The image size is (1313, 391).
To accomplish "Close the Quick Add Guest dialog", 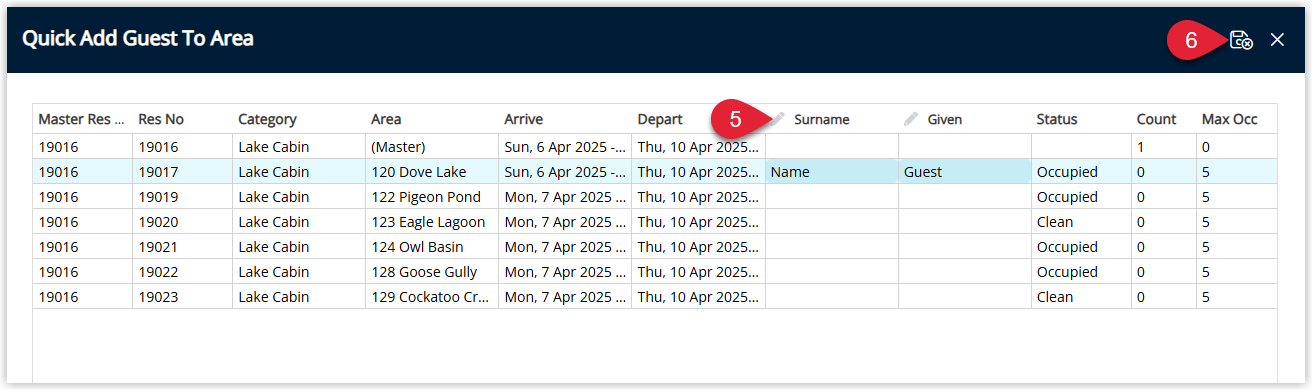I will point(1277,40).
